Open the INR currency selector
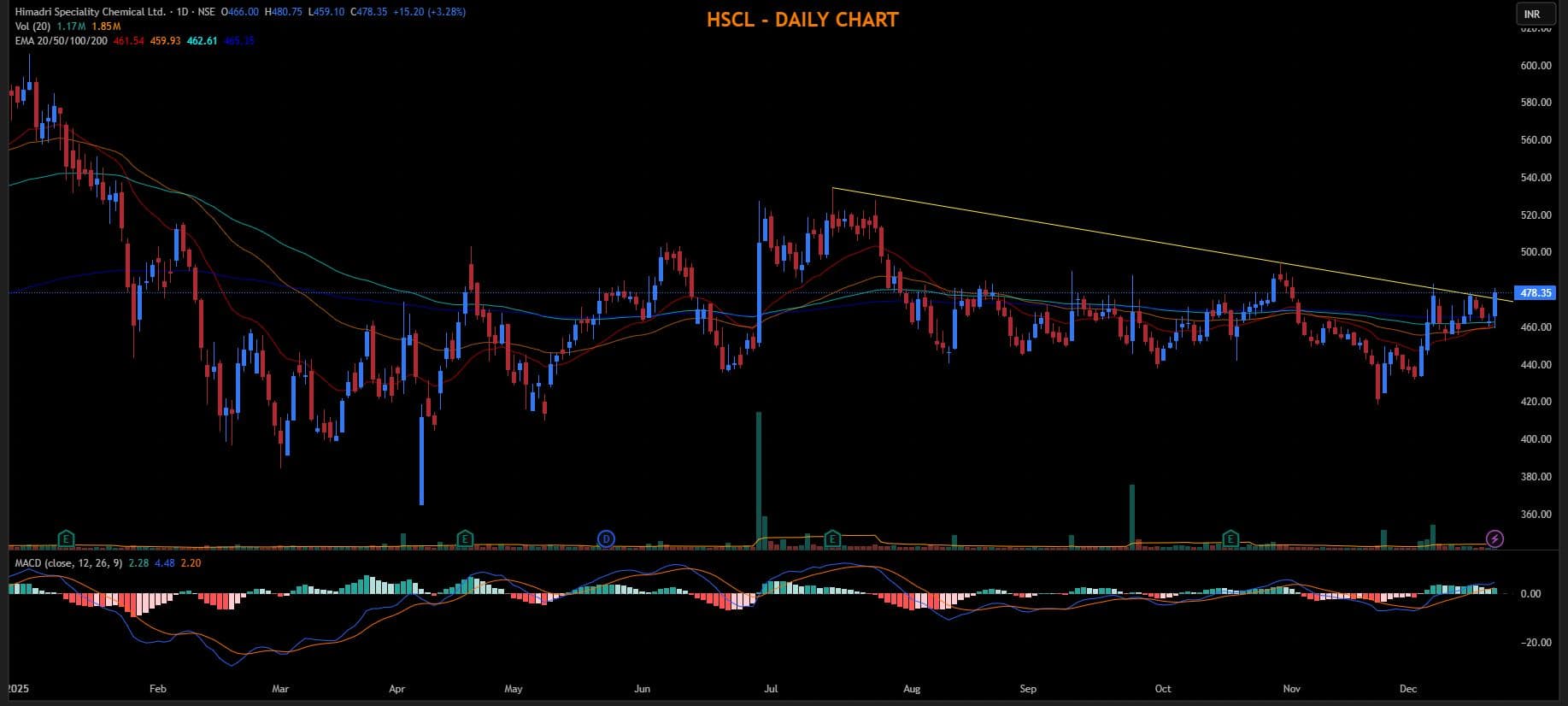1568x706 pixels. tap(1532, 14)
